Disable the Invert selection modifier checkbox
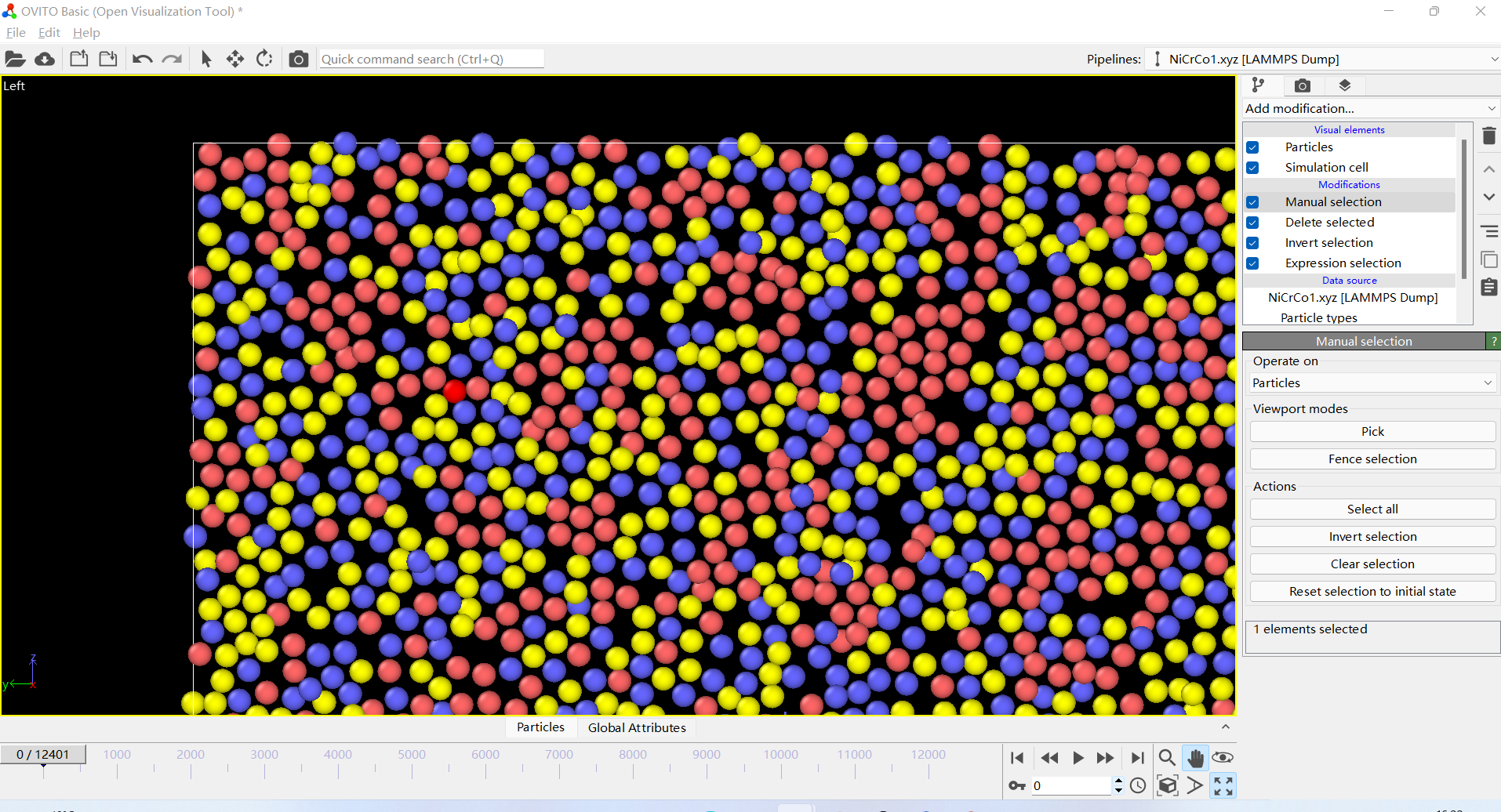 (1253, 243)
